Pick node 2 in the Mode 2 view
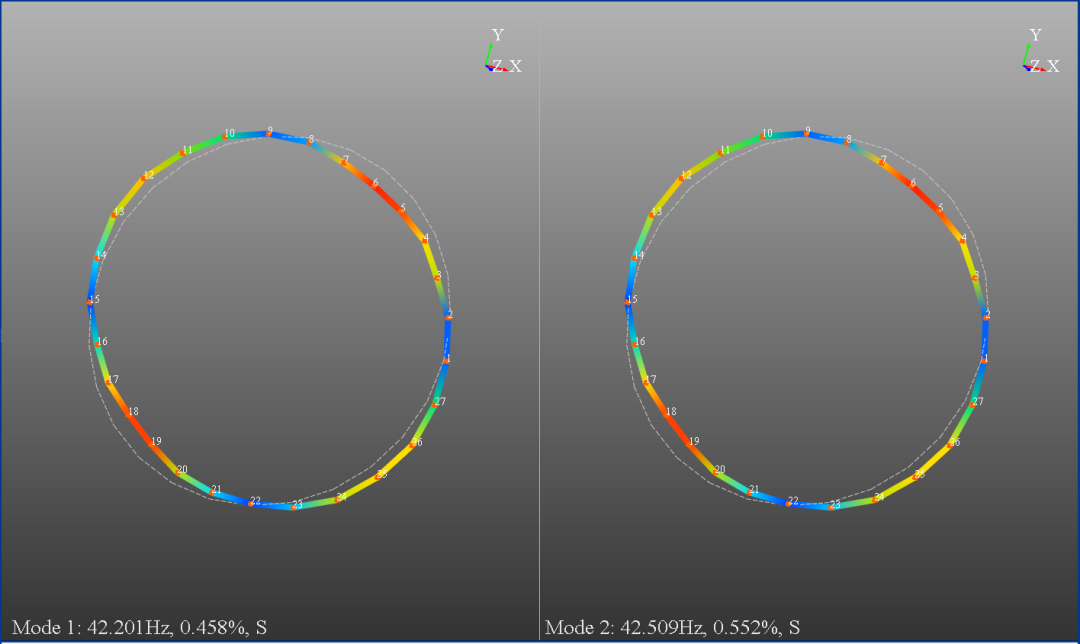This screenshot has width=1080, height=644. click(x=986, y=317)
